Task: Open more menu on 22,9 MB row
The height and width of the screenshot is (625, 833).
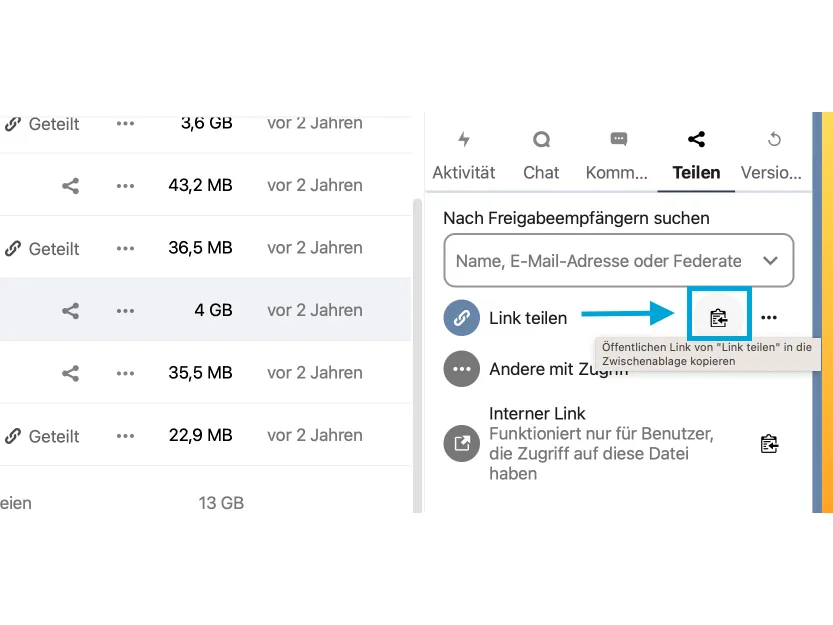Action: [125, 436]
